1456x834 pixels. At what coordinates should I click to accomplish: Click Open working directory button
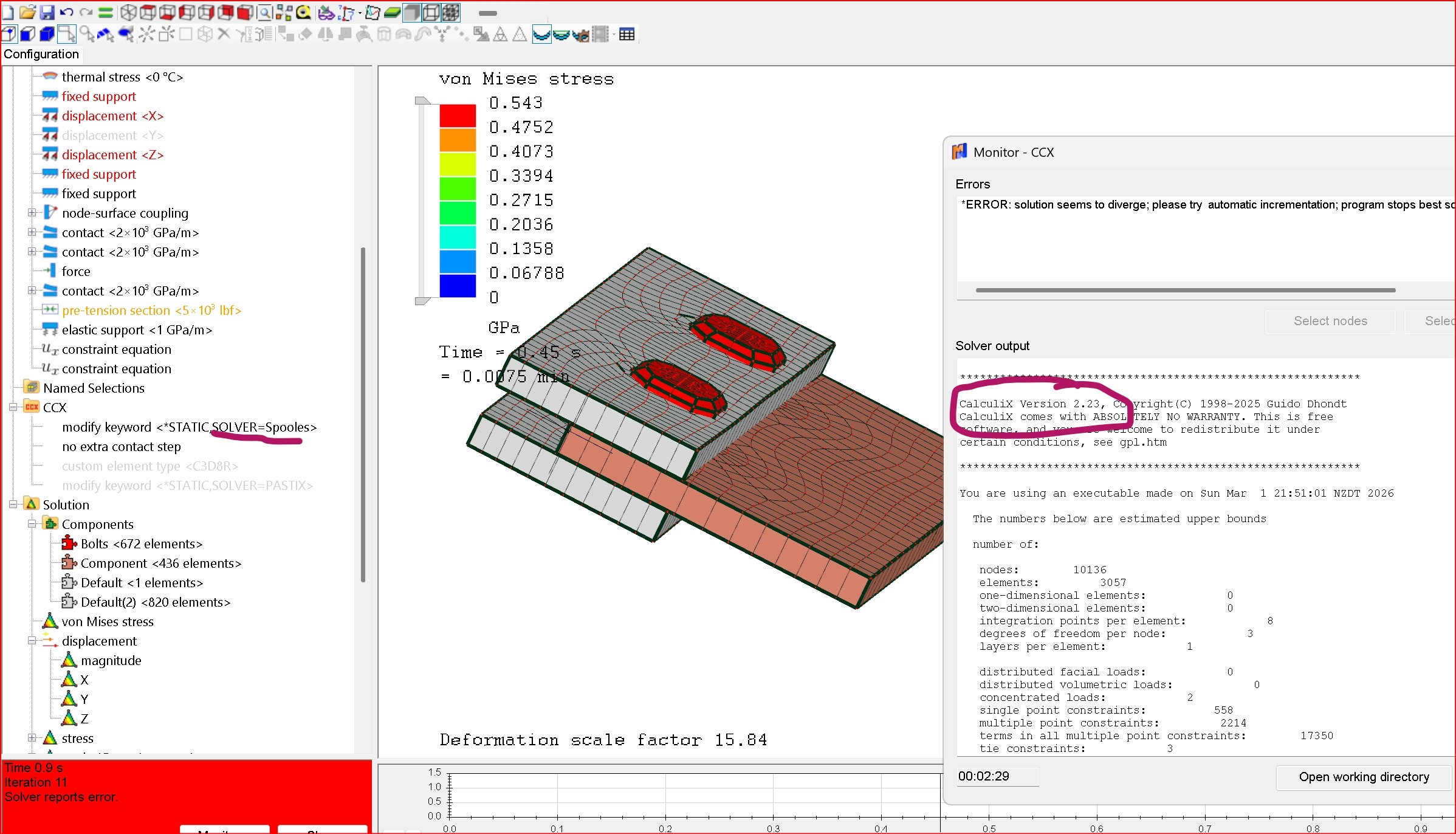[1363, 777]
